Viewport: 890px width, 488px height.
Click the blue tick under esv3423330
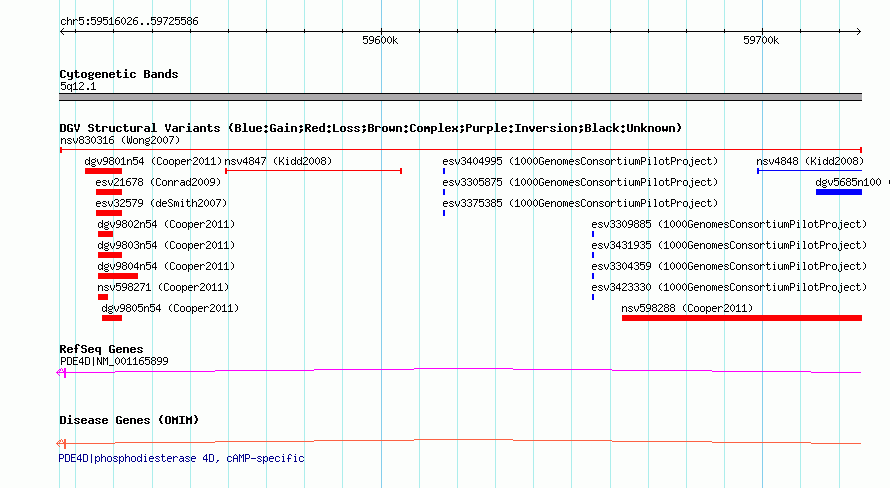coord(593,297)
